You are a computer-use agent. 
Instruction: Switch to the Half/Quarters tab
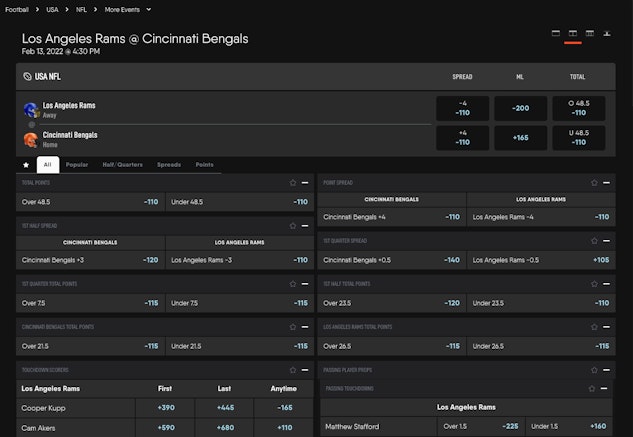click(122, 165)
